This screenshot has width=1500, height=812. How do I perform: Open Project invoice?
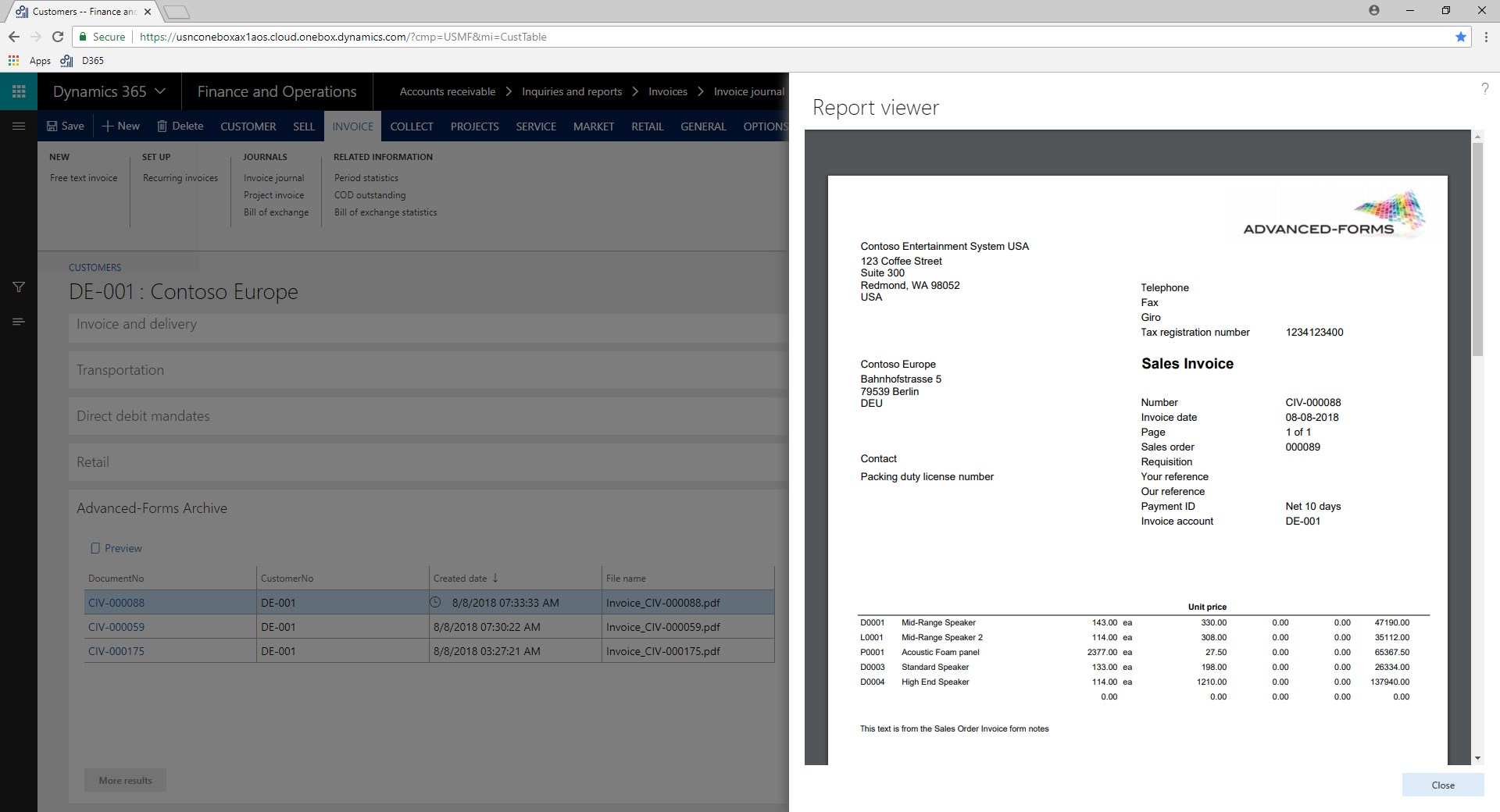coord(273,195)
